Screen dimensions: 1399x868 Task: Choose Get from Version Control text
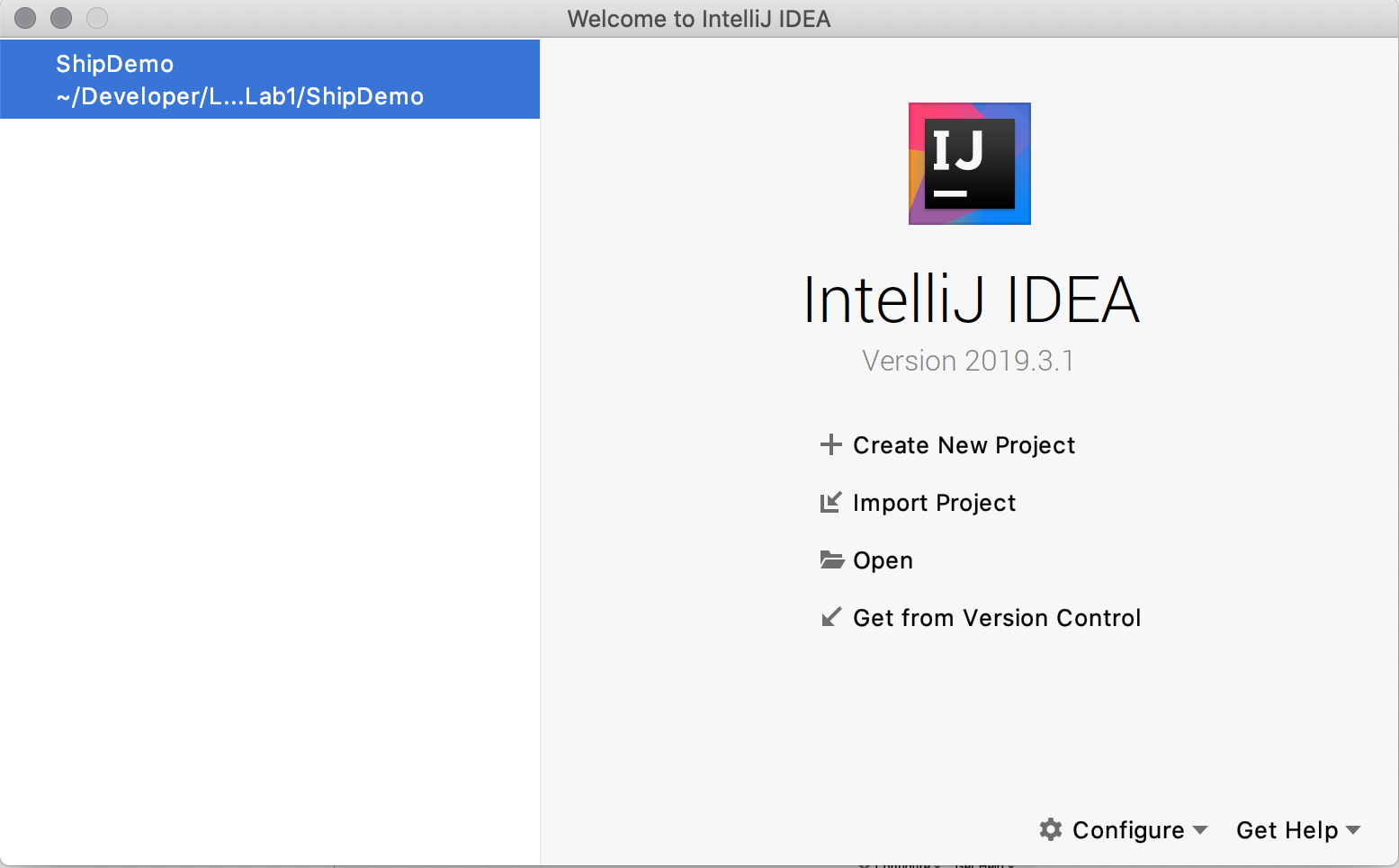[x=996, y=618]
